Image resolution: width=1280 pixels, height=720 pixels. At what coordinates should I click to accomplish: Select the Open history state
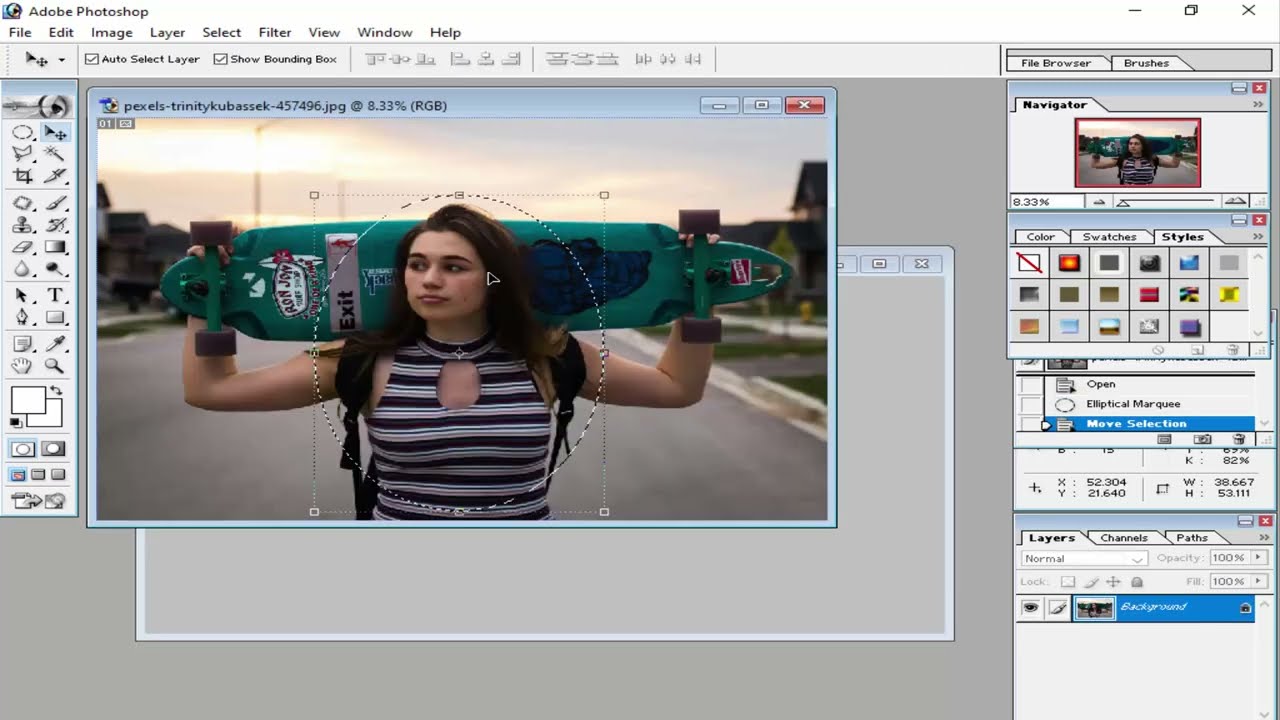[1148, 384]
